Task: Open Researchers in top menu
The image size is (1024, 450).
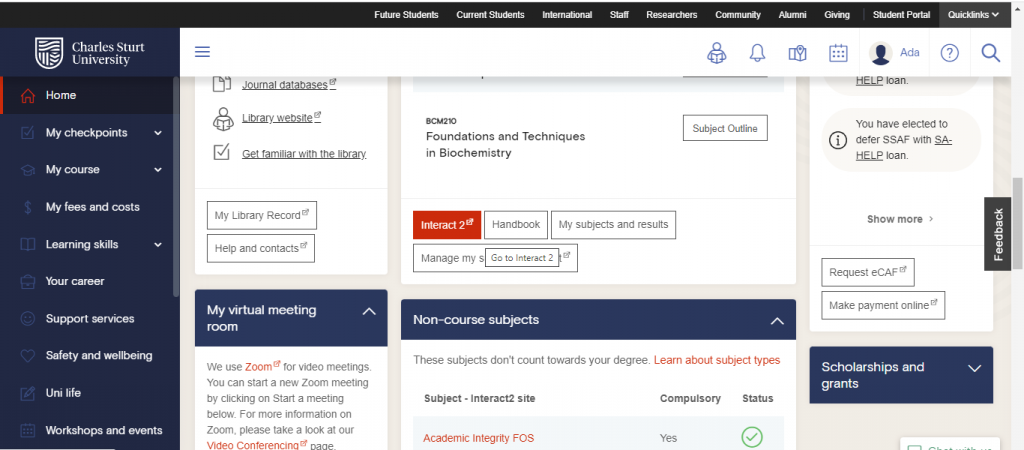Action: [671, 14]
